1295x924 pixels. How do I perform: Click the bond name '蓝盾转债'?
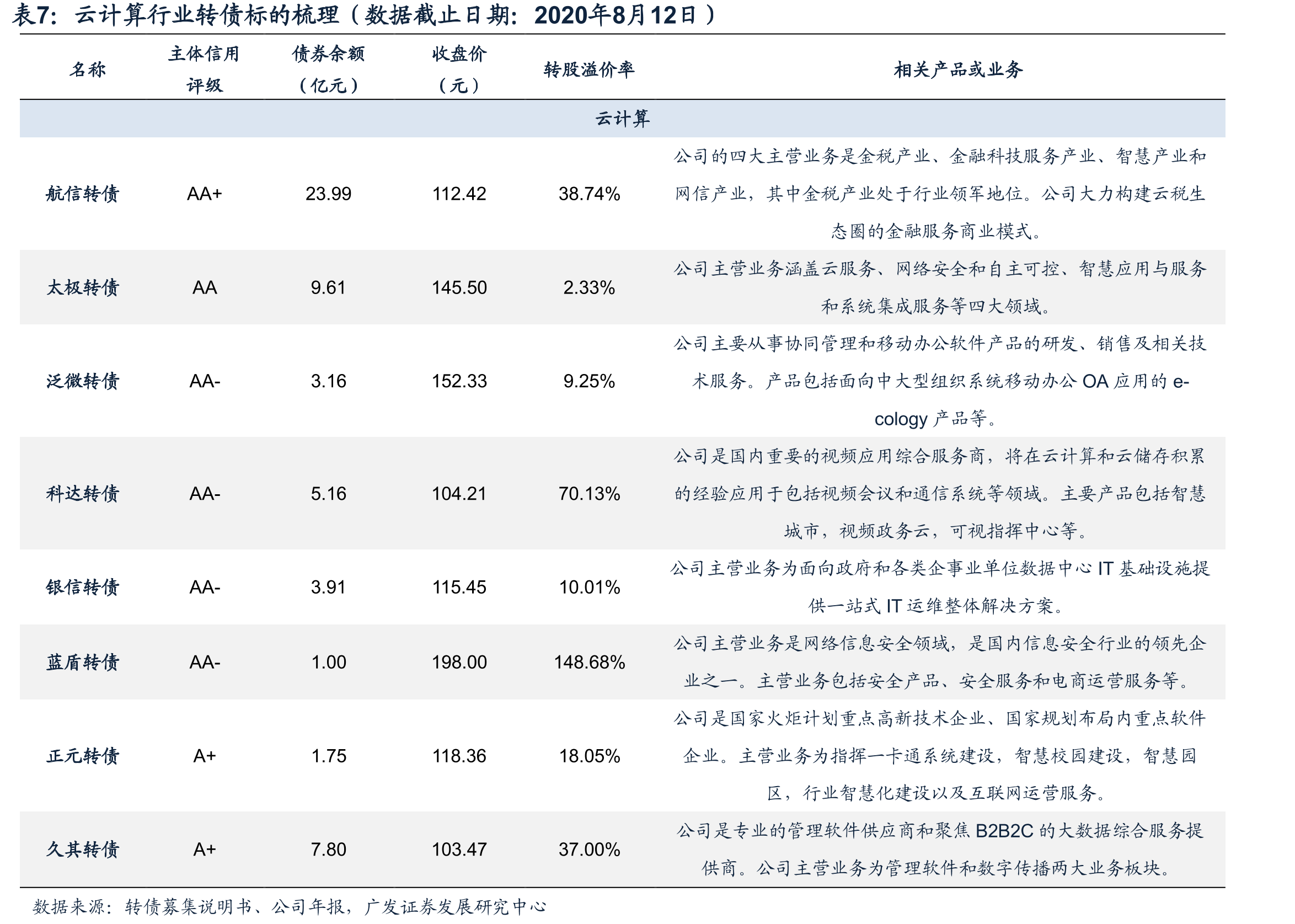tap(83, 662)
